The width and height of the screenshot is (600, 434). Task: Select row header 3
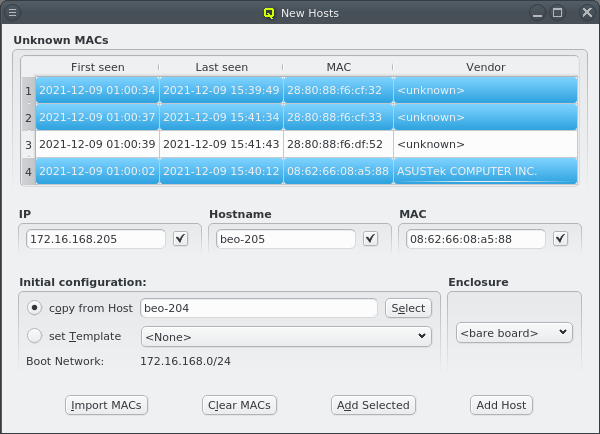point(28,144)
